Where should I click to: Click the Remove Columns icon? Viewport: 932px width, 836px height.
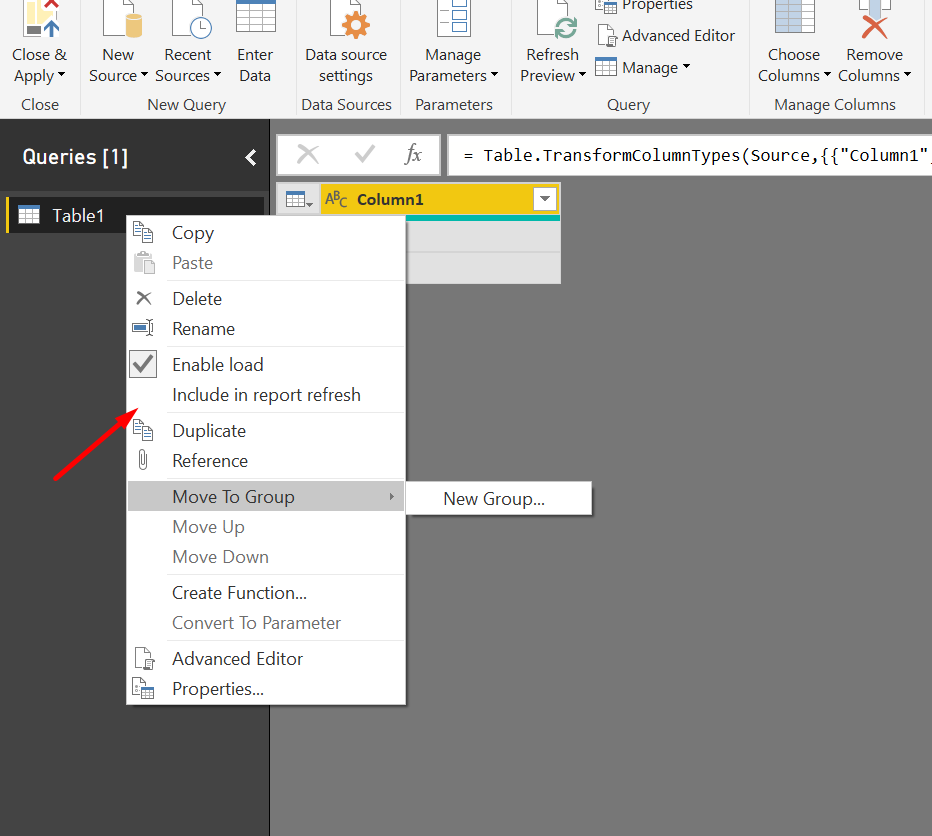(x=874, y=19)
